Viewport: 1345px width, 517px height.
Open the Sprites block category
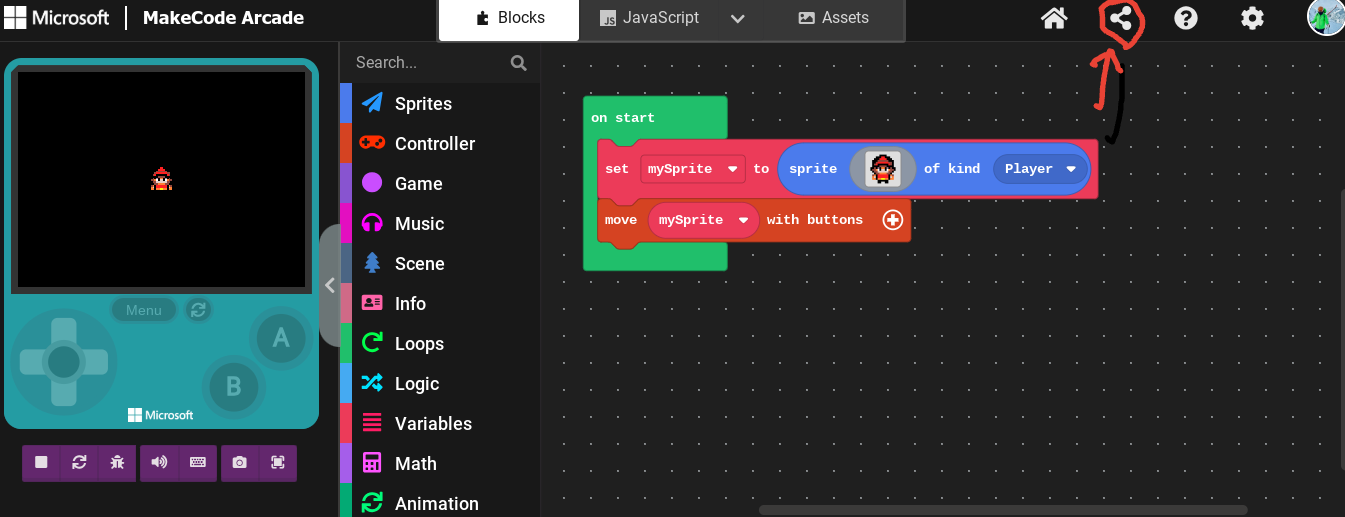click(x=440, y=104)
